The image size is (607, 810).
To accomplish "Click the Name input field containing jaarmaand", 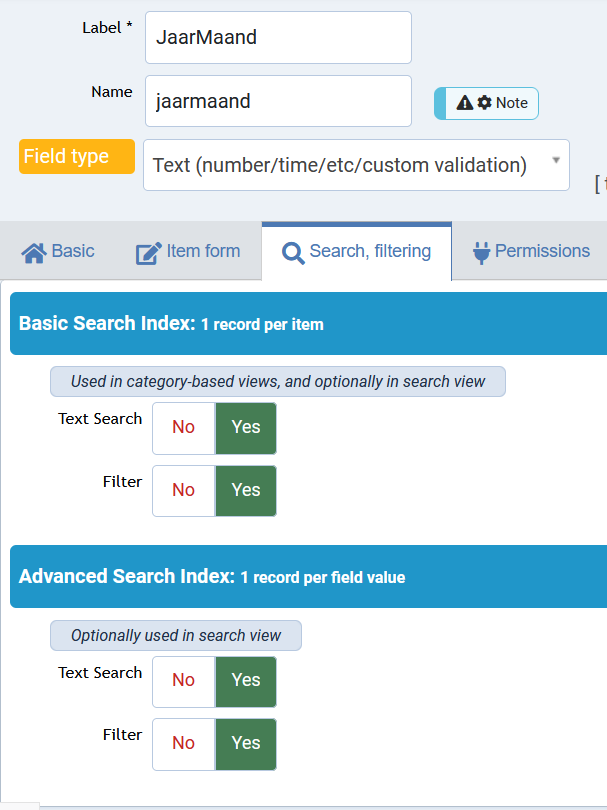I will pyautogui.click(x=278, y=101).
